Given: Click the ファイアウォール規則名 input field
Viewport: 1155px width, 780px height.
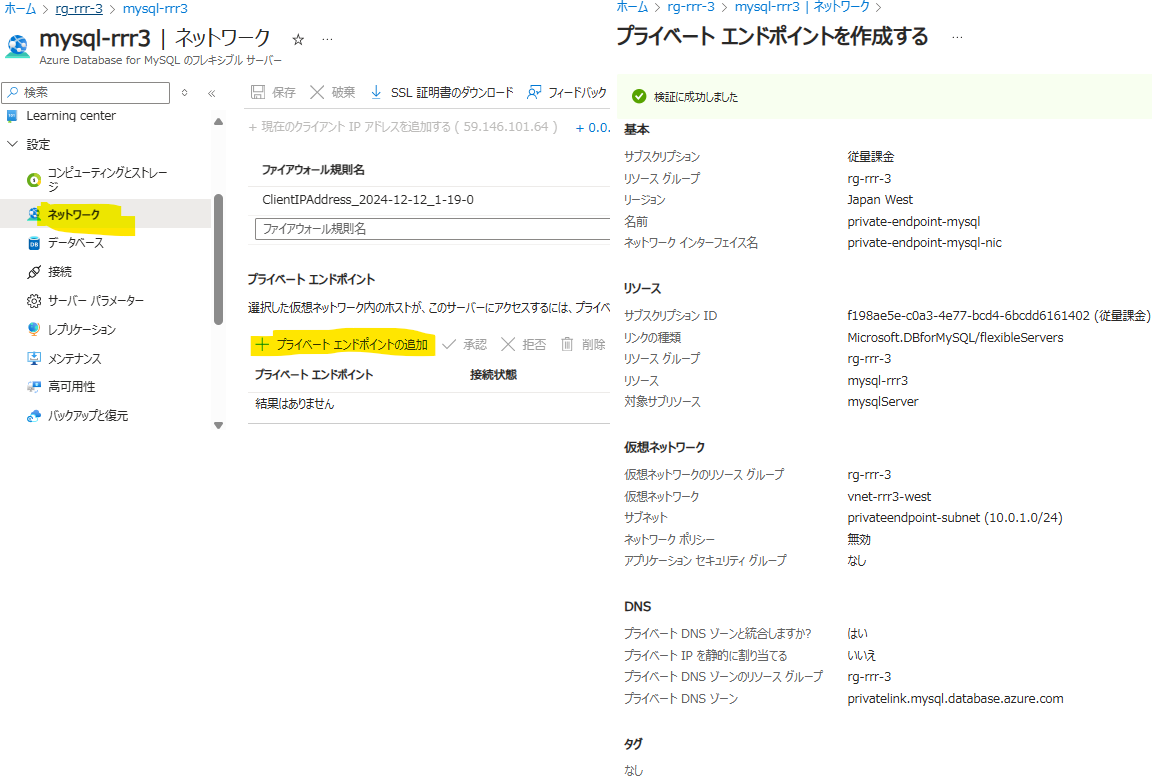Looking at the screenshot, I should click(433, 229).
